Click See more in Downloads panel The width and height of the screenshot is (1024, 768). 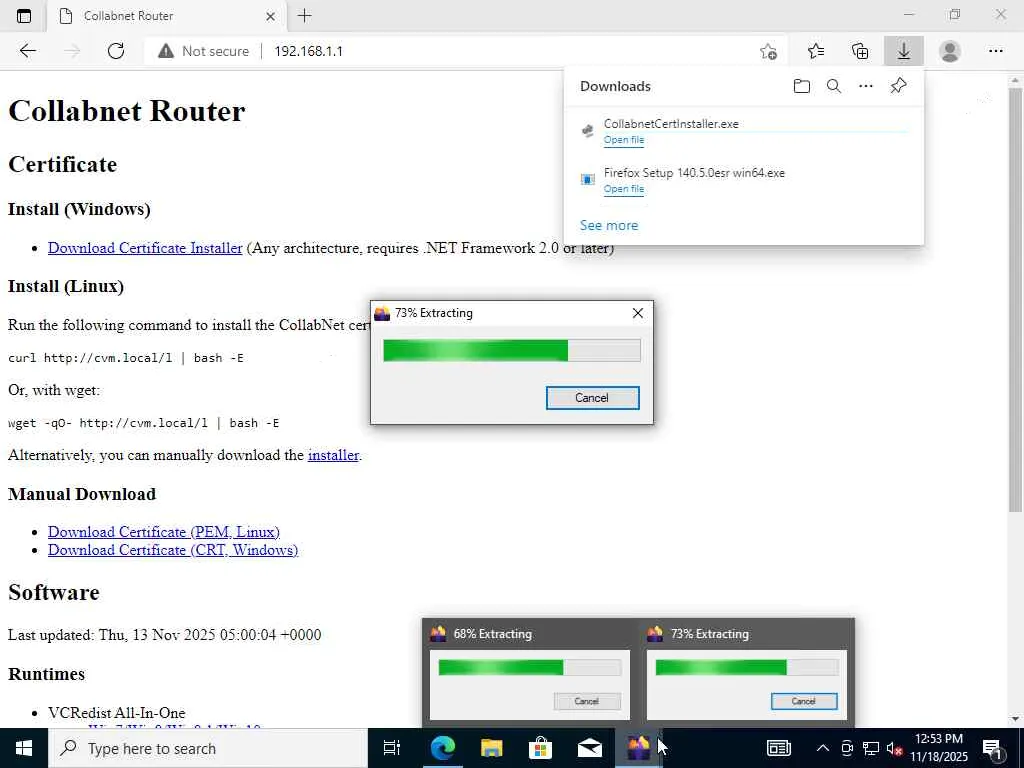coord(609,225)
